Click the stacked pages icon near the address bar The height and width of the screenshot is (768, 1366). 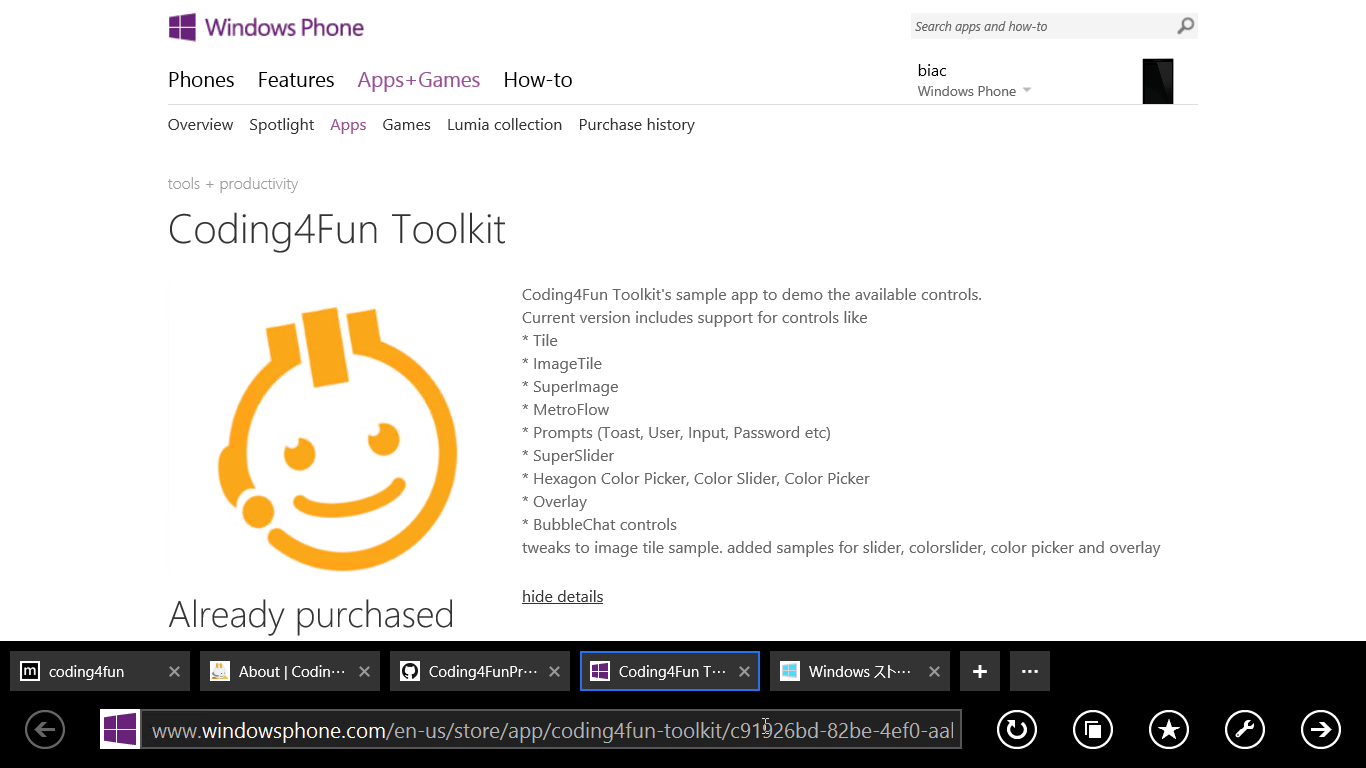pos(1092,730)
